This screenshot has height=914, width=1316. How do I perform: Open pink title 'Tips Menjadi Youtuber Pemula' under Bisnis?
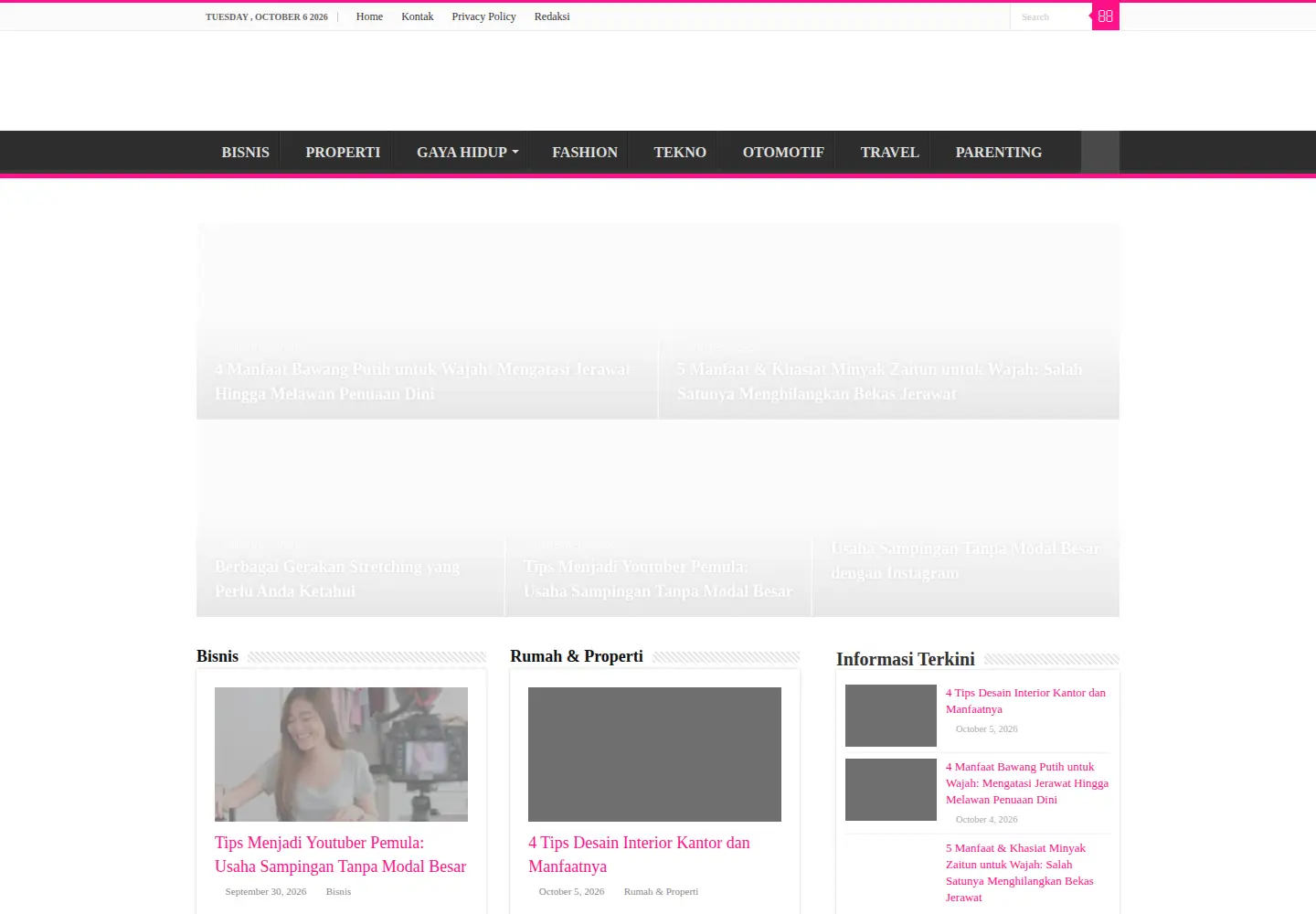[x=340, y=855]
